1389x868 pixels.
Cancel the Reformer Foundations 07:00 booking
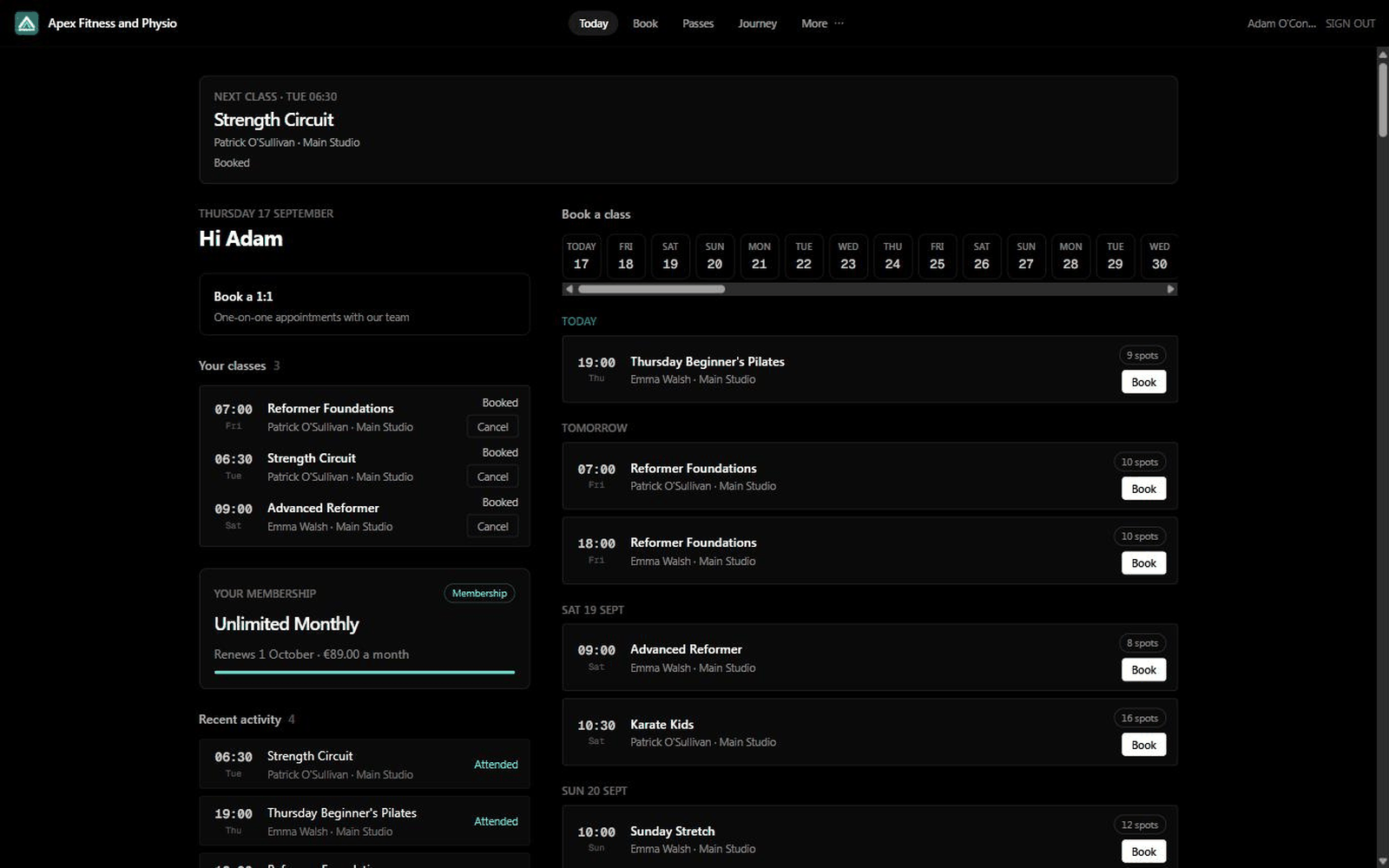pyautogui.click(x=492, y=427)
